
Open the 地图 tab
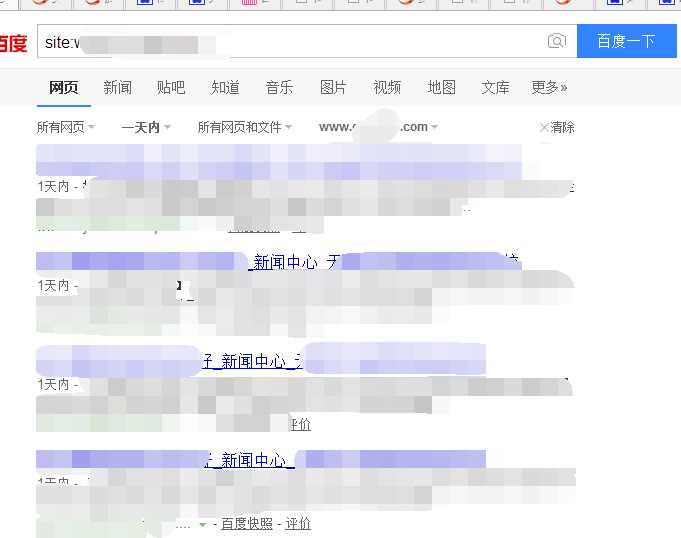[x=442, y=88]
